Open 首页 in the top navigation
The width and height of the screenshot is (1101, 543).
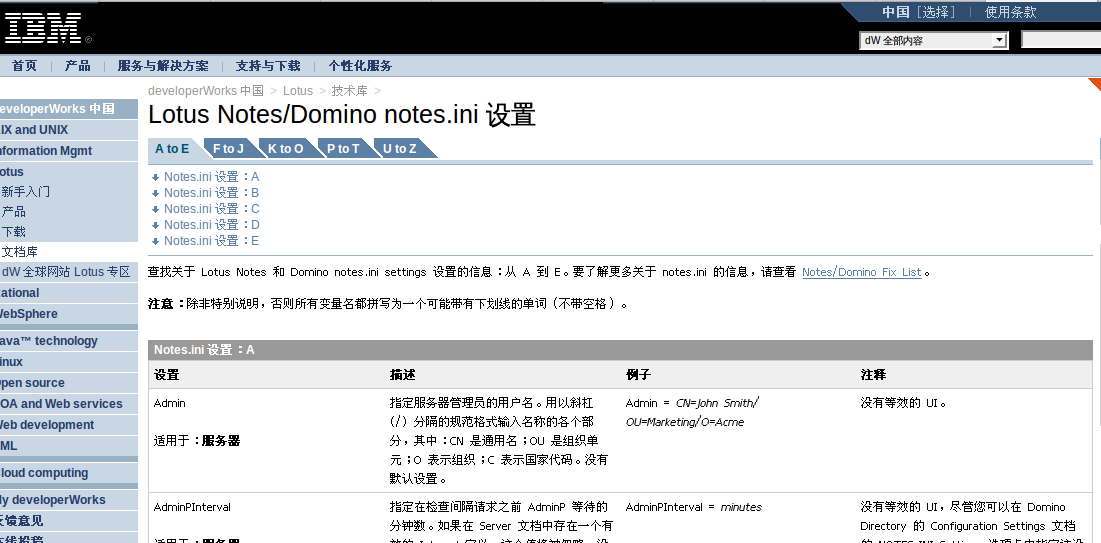point(25,66)
